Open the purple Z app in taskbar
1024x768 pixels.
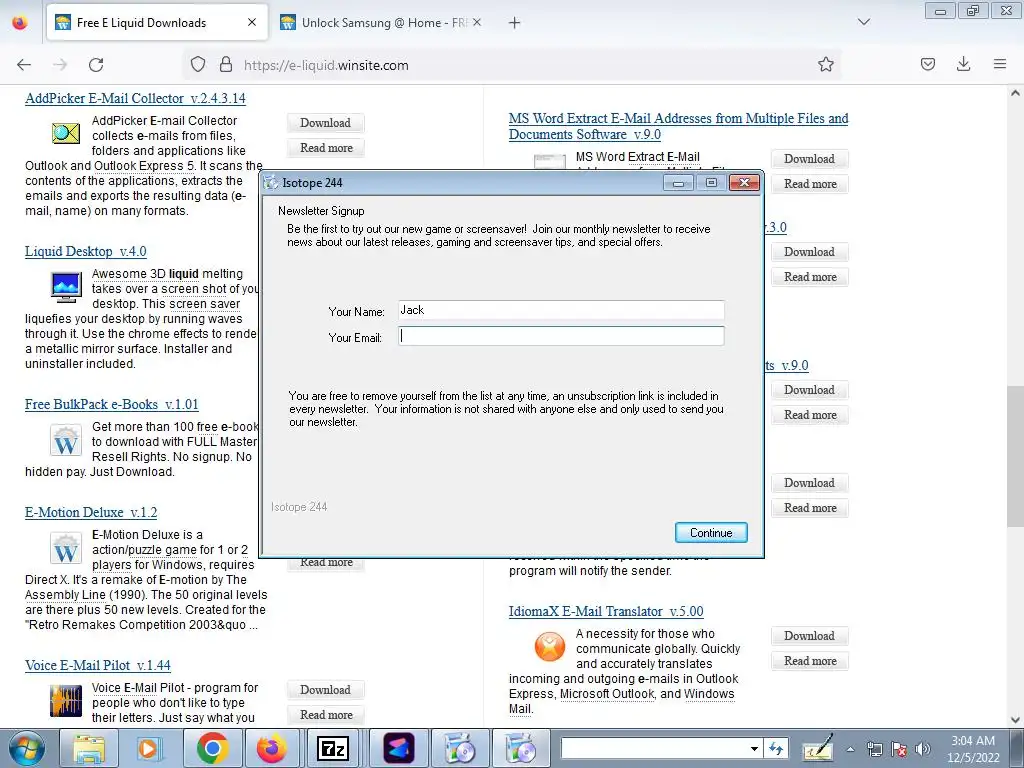tap(398, 748)
